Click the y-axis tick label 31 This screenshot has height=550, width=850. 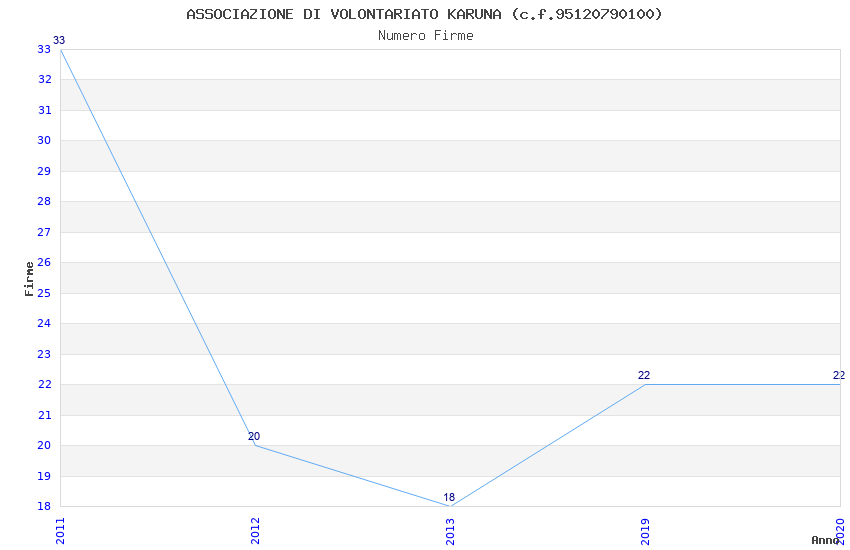(x=44, y=110)
